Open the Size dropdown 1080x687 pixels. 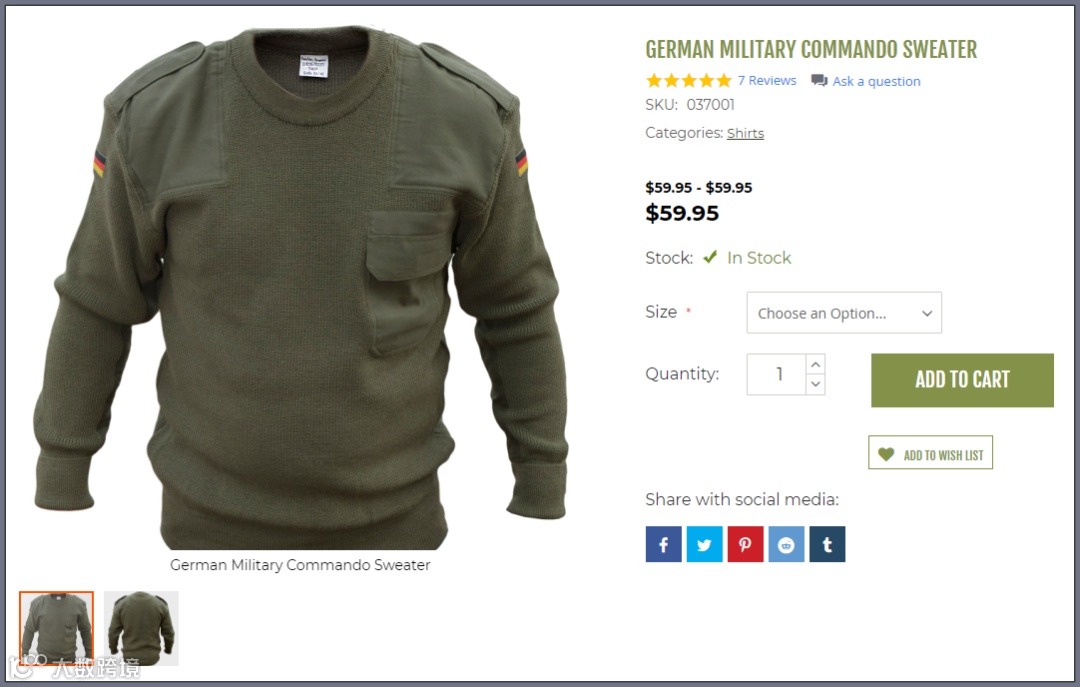click(x=844, y=313)
